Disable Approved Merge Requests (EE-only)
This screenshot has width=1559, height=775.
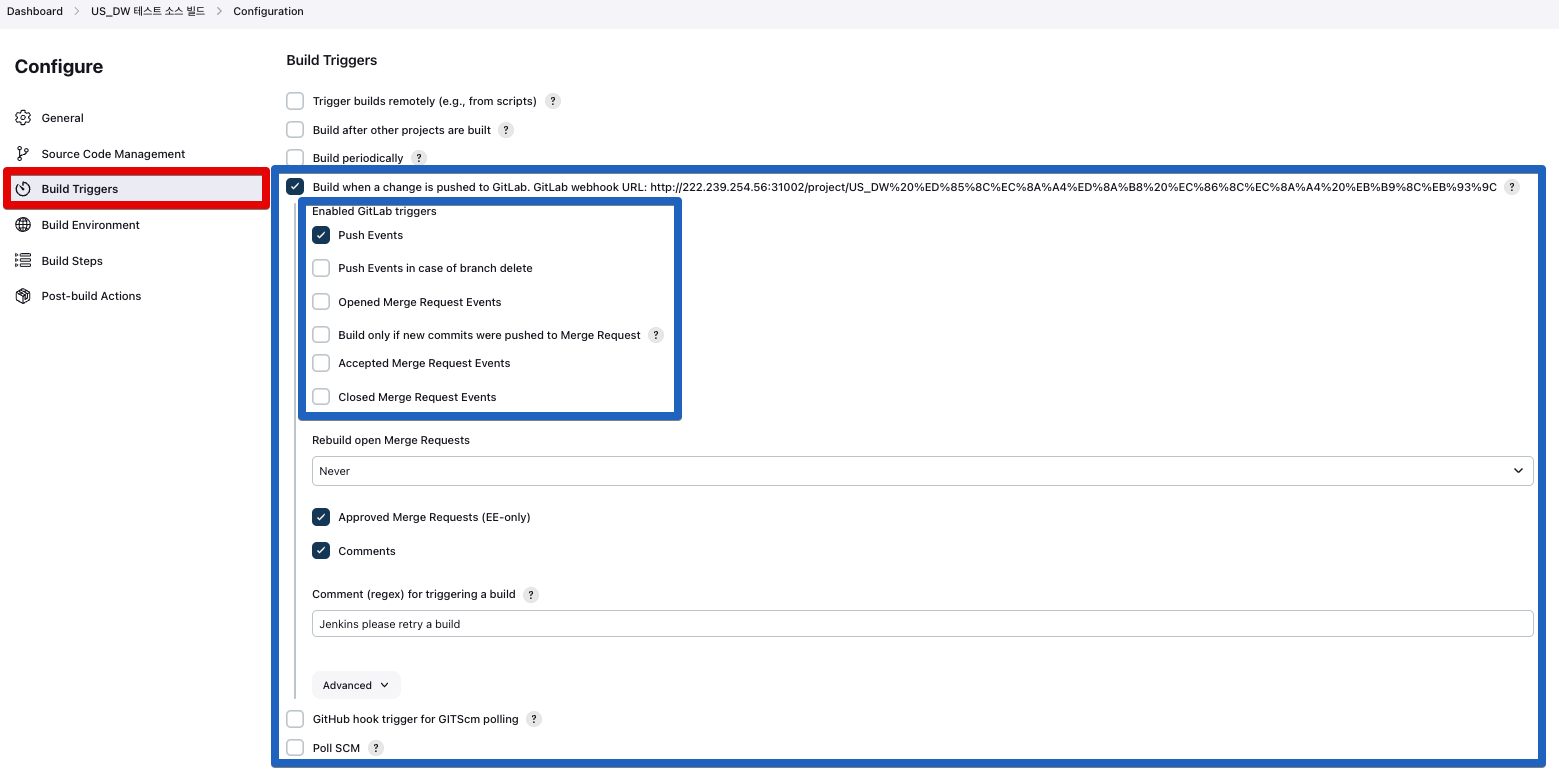(321, 517)
